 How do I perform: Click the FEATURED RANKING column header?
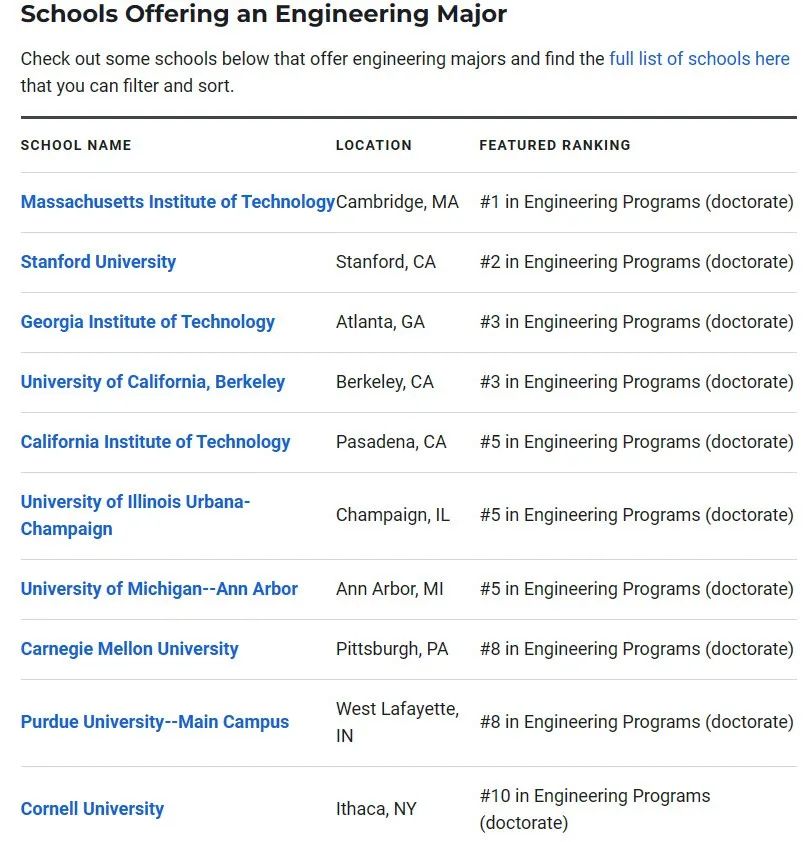click(555, 145)
